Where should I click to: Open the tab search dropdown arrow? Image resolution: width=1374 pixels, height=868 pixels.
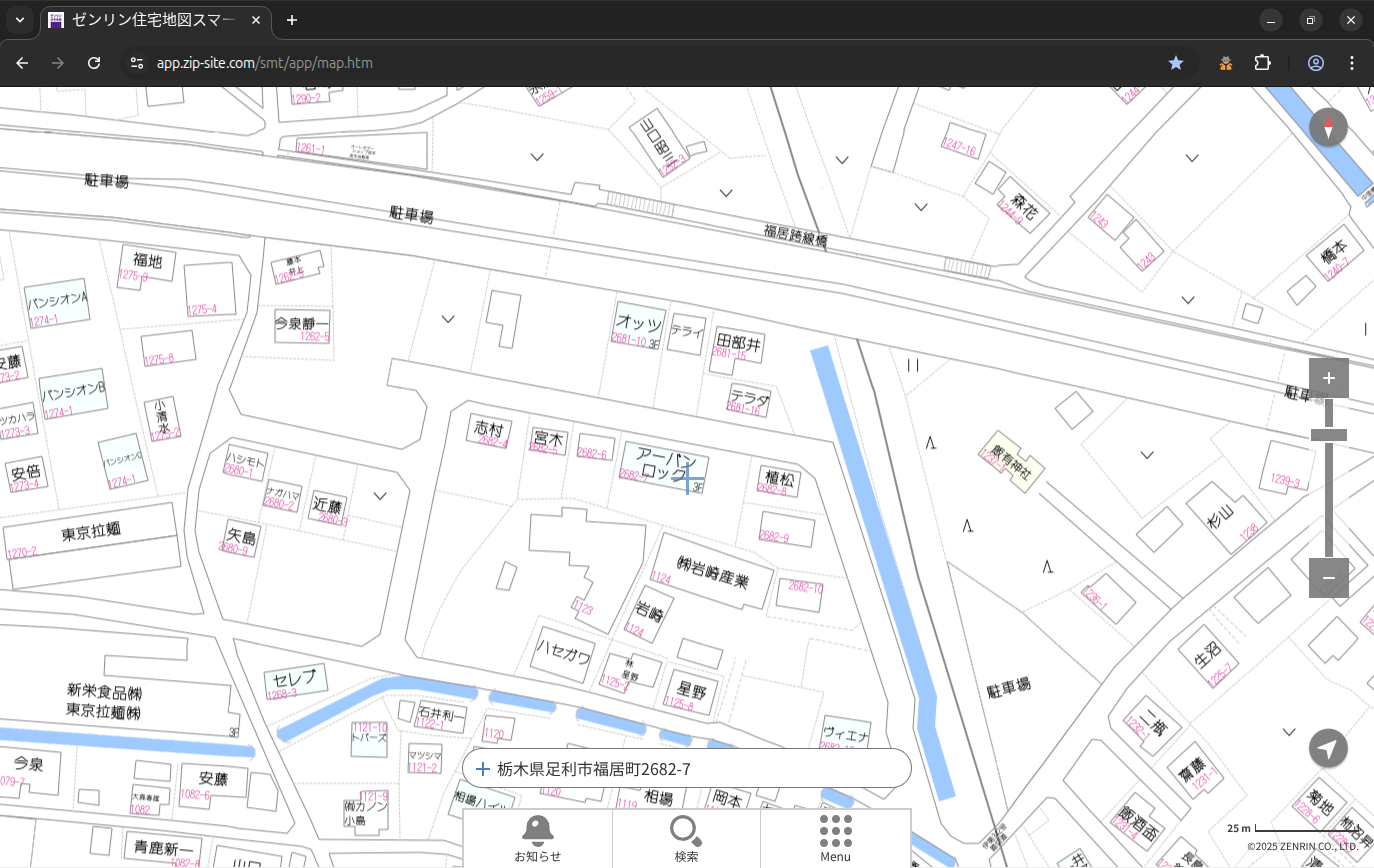click(19, 20)
